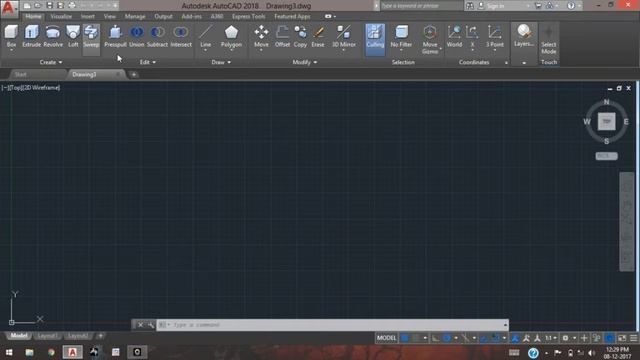Screen dimensions: 640x360
Task: Add a new drawing tab with plus
Action: 134,74
